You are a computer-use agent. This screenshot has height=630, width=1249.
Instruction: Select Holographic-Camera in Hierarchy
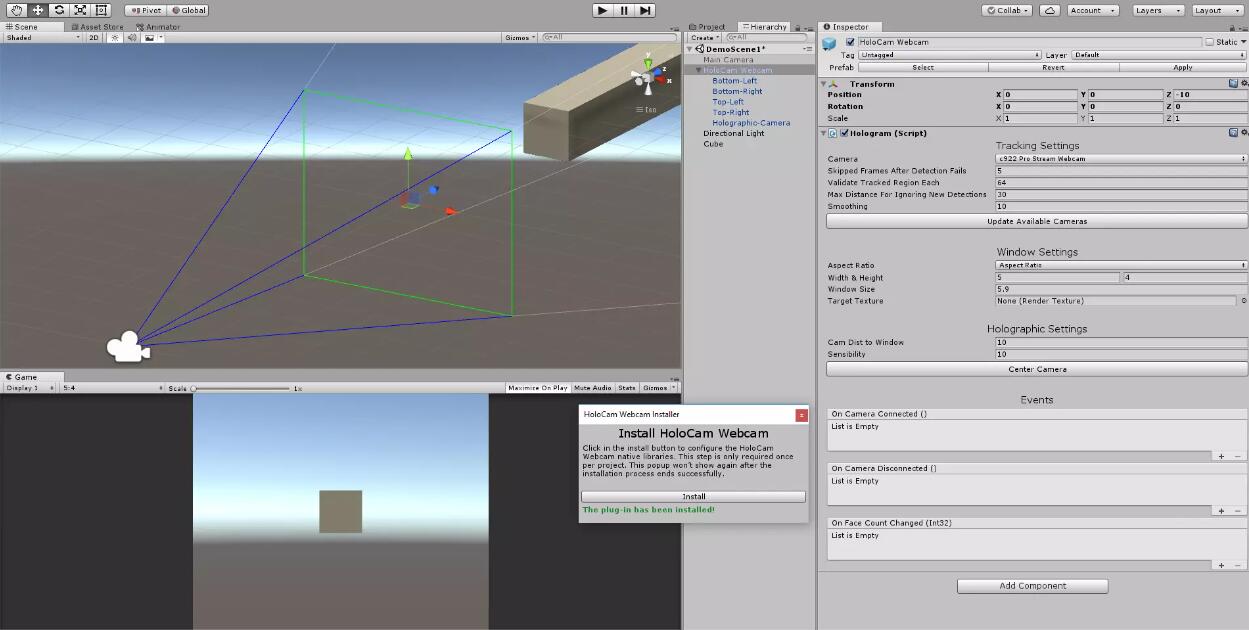point(751,123)
